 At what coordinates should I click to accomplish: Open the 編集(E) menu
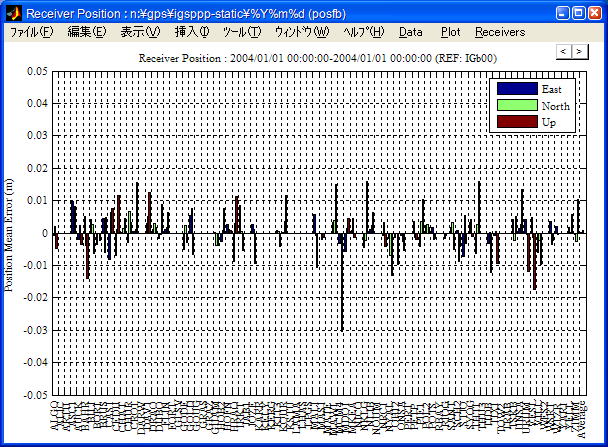pos(87,32)
